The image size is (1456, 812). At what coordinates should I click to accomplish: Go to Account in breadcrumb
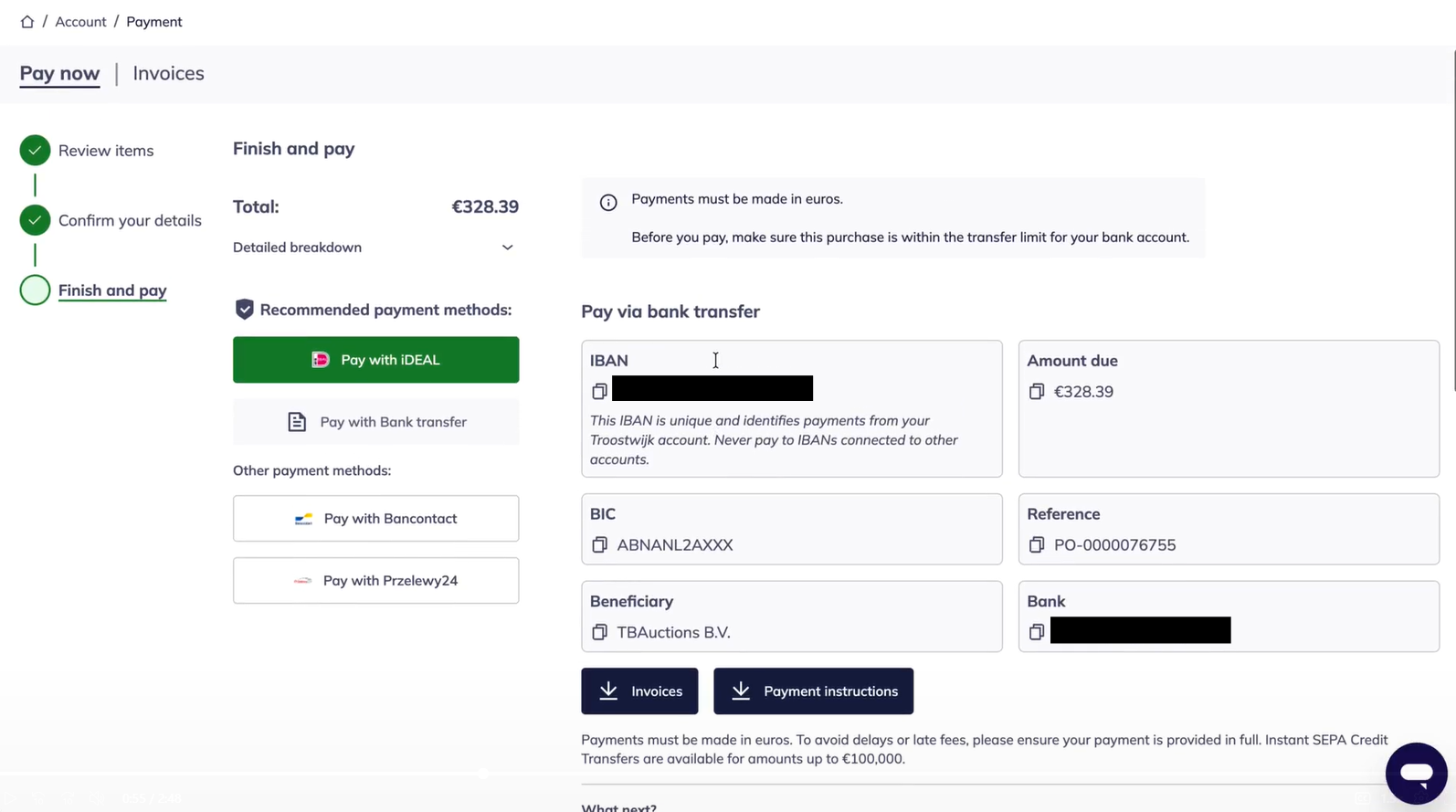tap(80, 22)
